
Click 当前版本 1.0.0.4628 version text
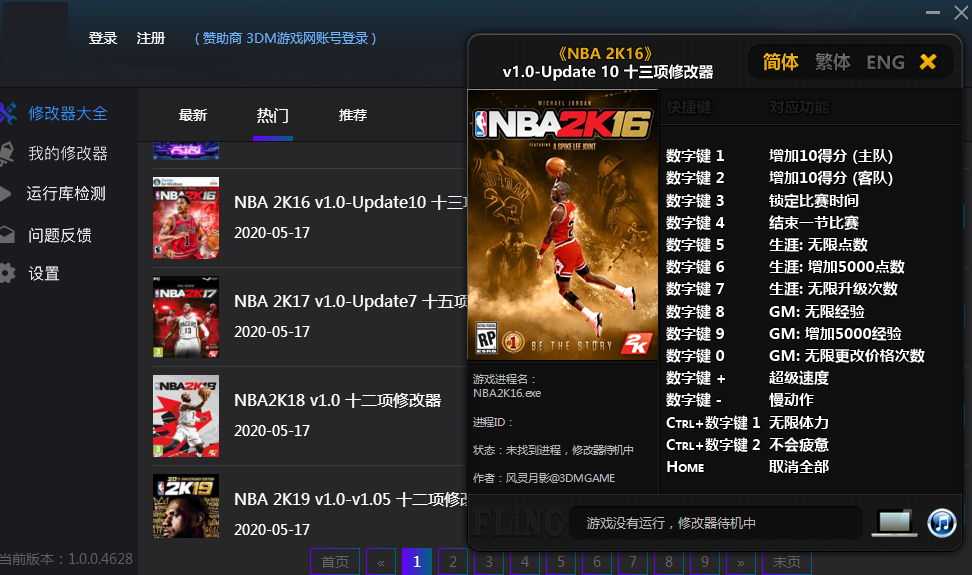coord(66,559)
